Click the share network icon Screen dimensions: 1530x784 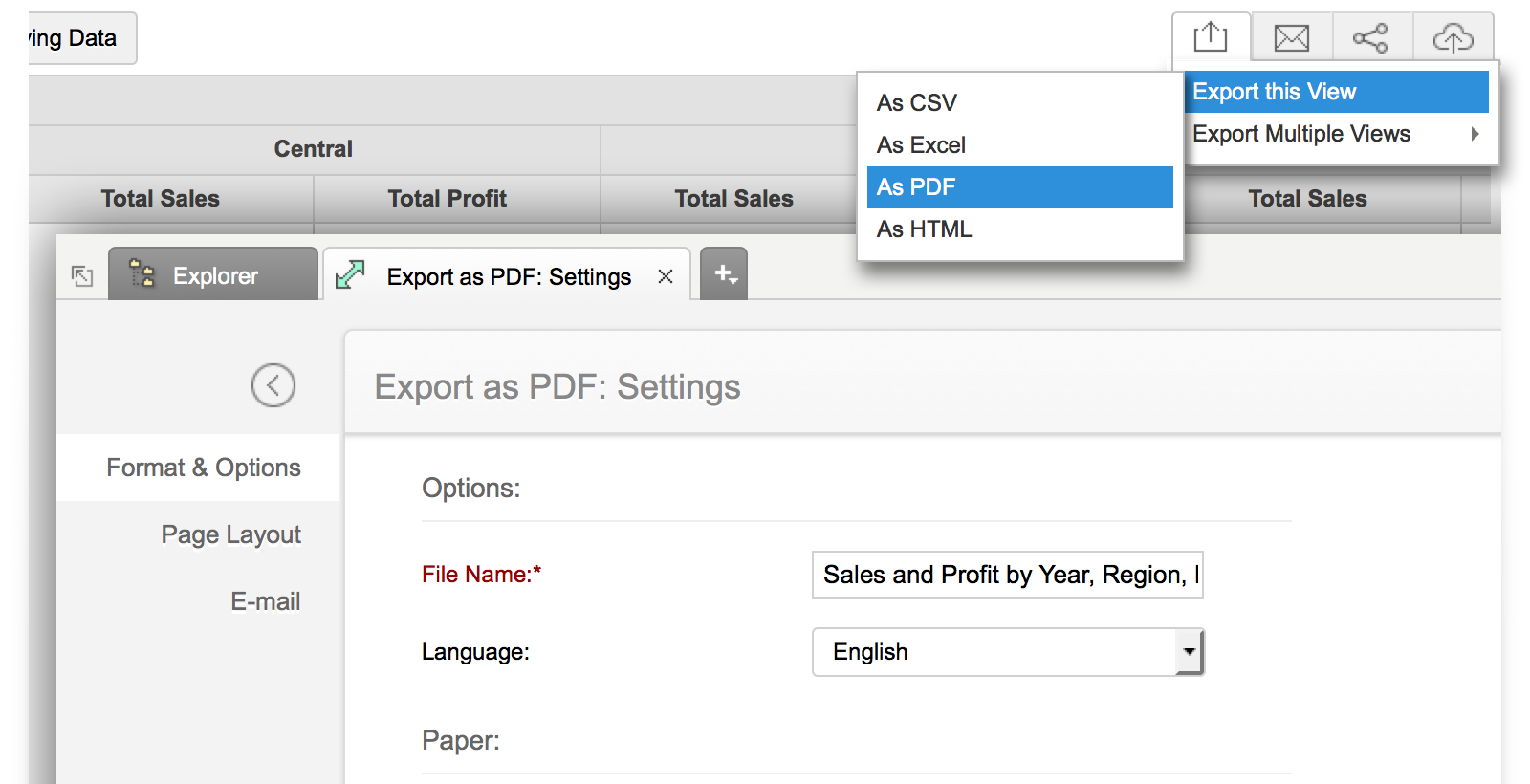coord(1370,38)
